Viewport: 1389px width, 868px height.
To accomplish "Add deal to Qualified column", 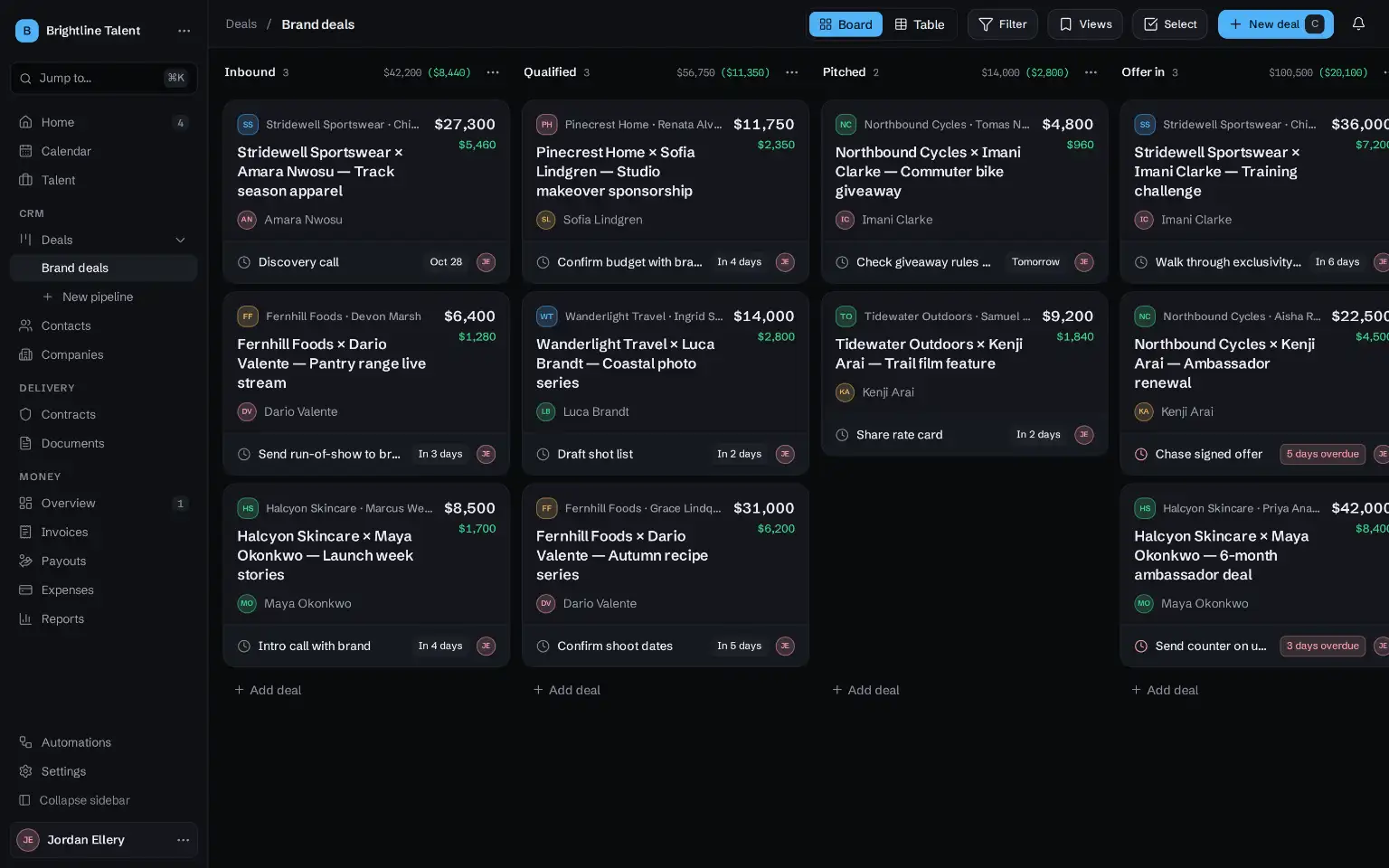I will [567, 690].
